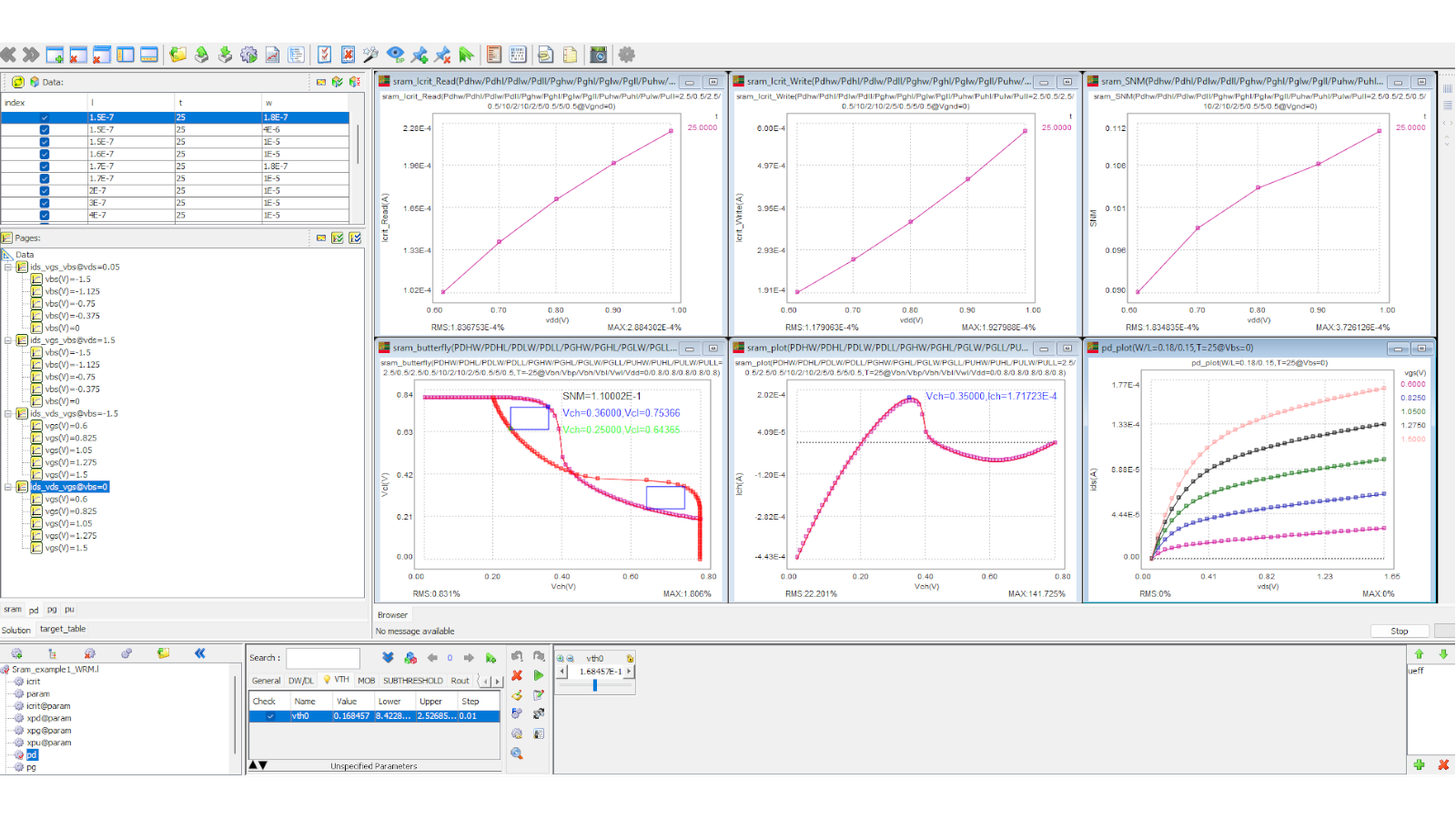Click the add pin icon in the toolbar
Viewport: 1456px width, 819px height.
(419, 55)
